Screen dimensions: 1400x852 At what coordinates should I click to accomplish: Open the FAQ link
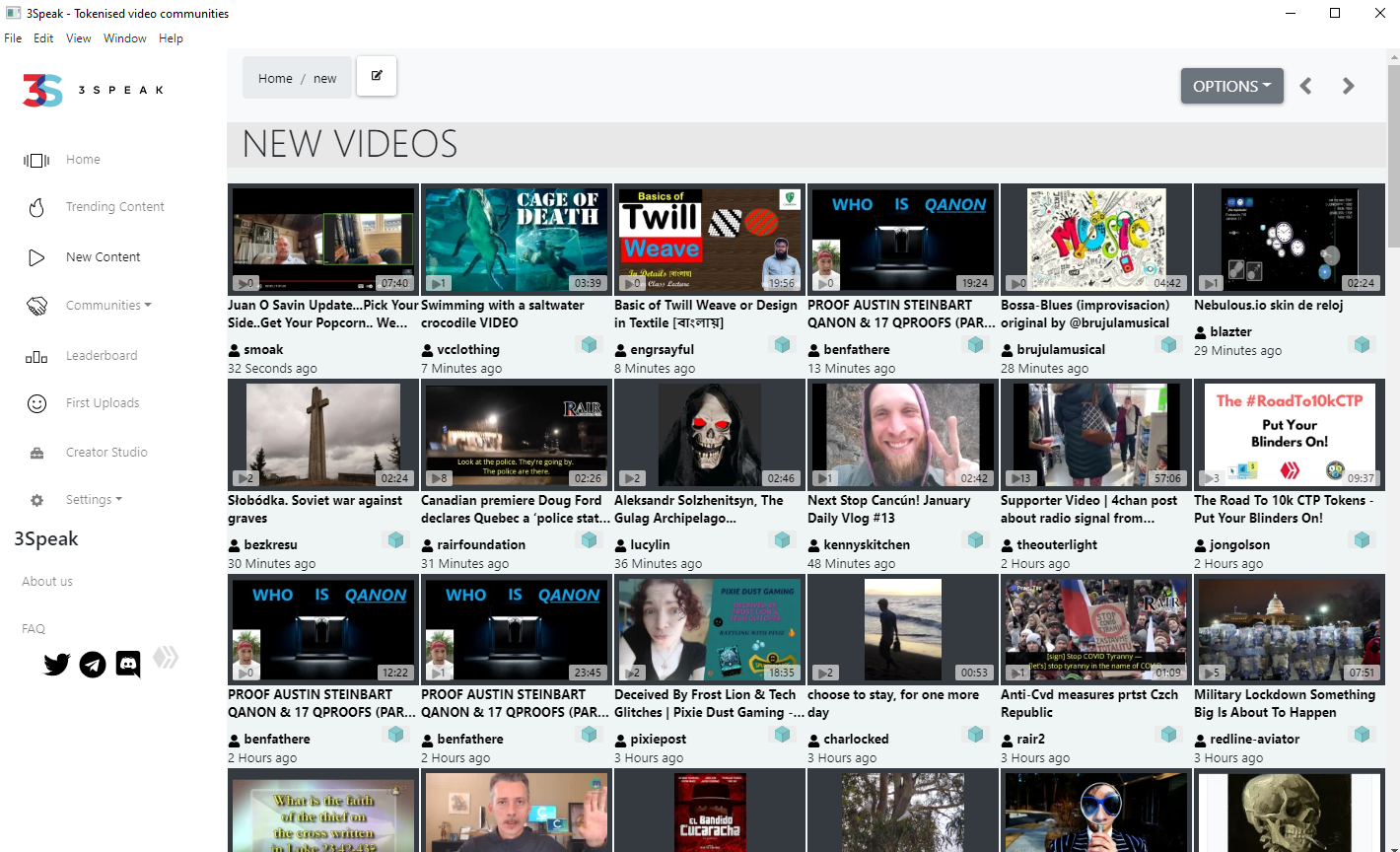click(x=34, y=629)
